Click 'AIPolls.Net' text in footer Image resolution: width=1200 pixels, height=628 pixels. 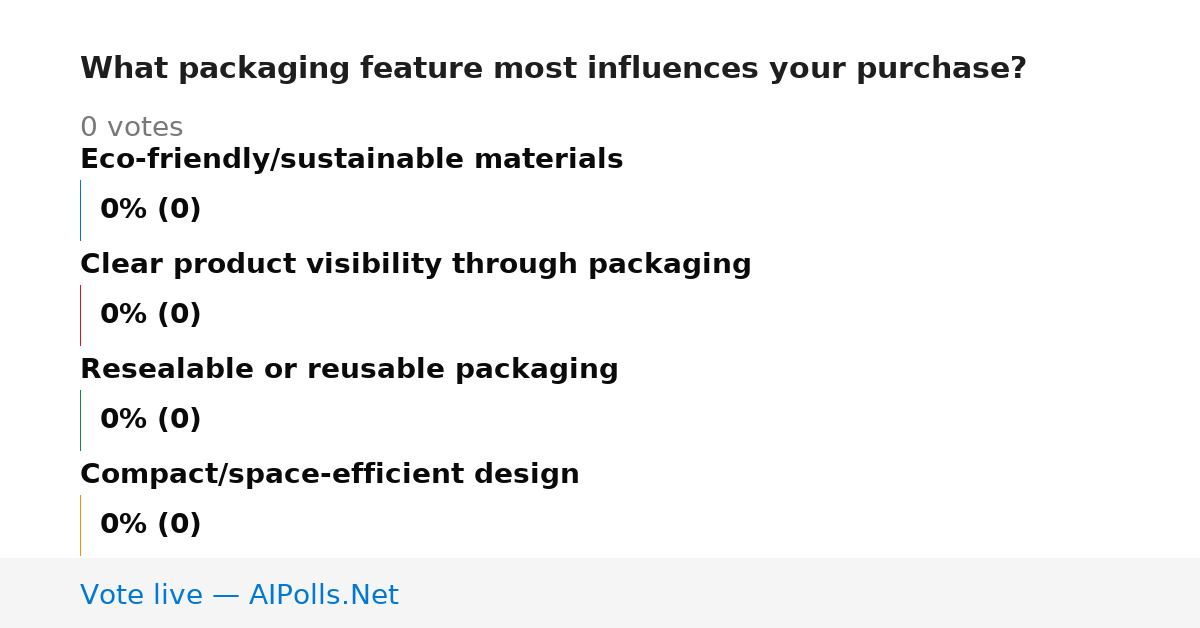323,595
